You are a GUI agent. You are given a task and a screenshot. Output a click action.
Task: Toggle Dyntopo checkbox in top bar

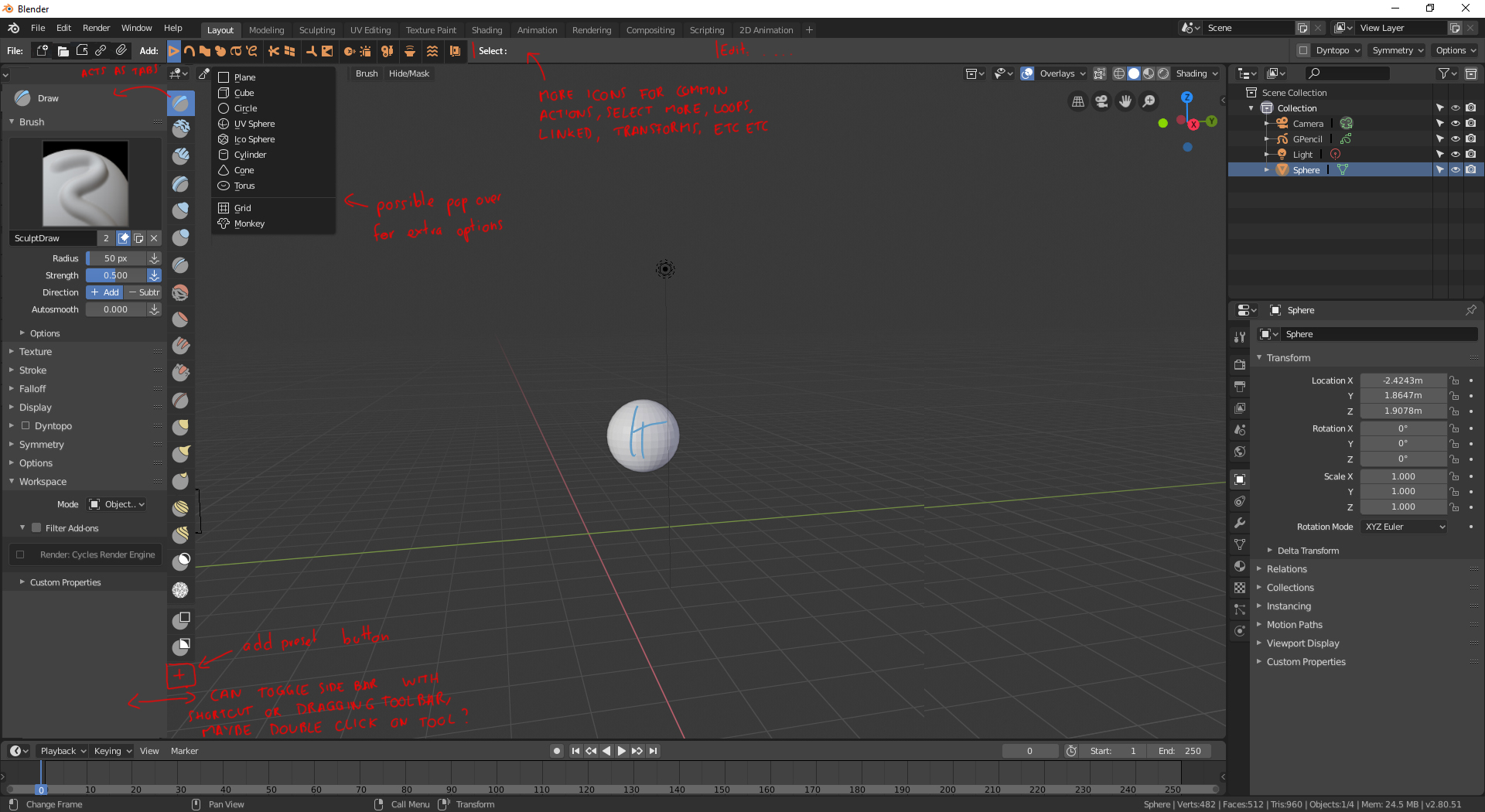point(1304,51)
